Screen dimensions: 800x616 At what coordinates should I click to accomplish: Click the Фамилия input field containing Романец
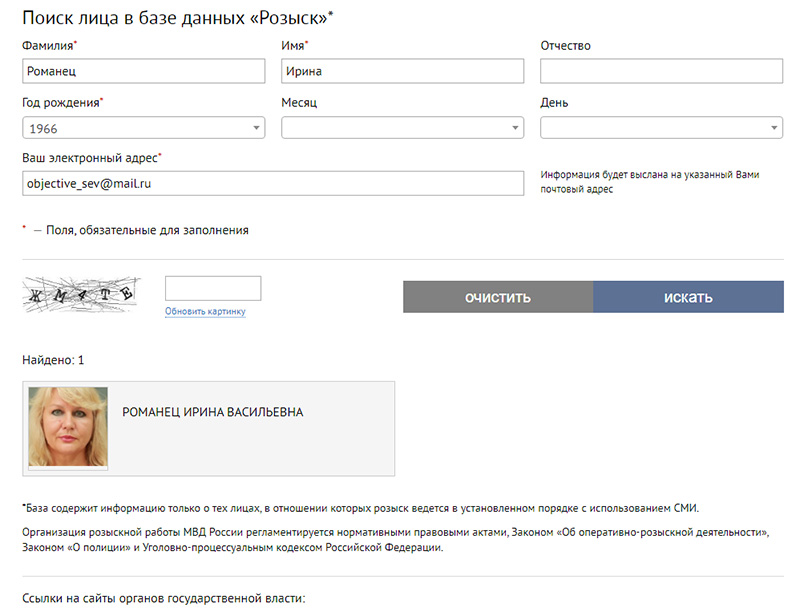click(143, 71)
